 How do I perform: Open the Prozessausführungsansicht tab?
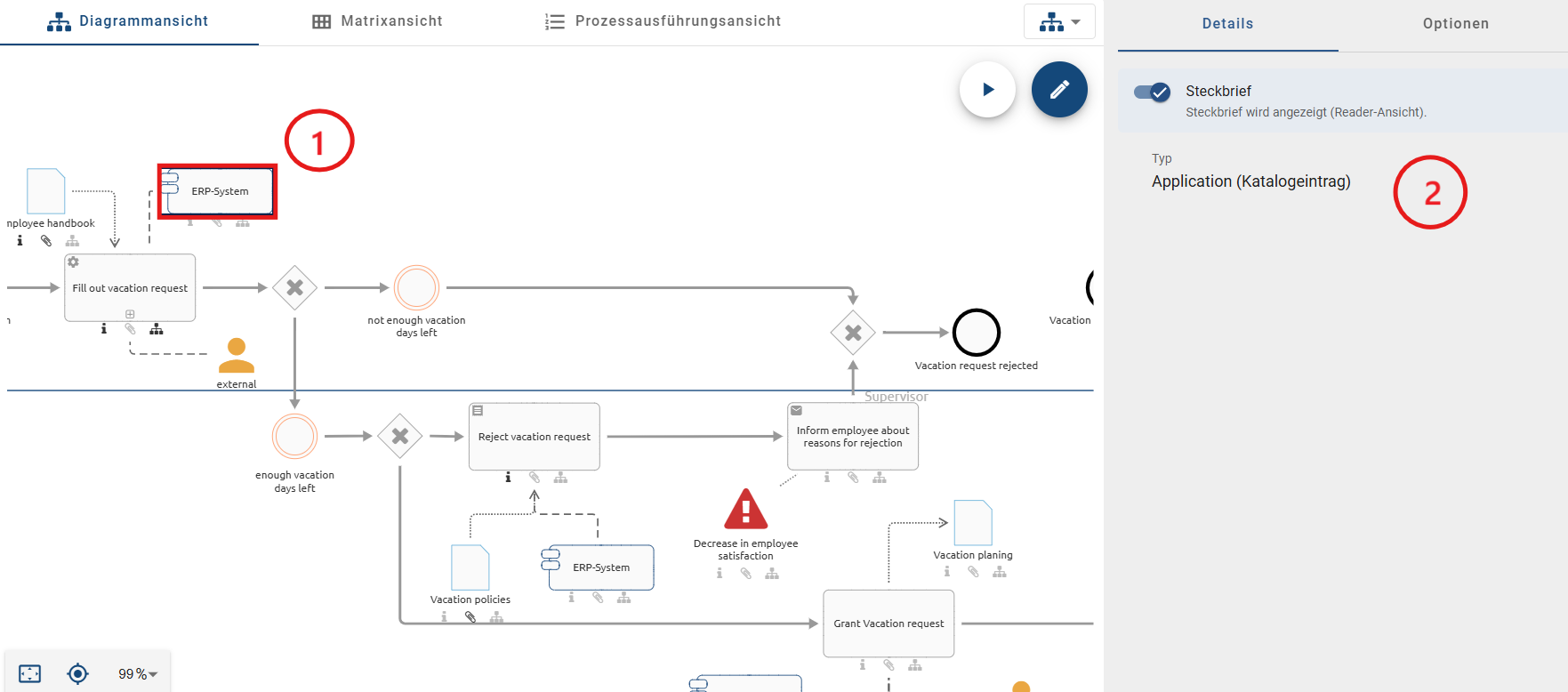(x=663, y=21)
